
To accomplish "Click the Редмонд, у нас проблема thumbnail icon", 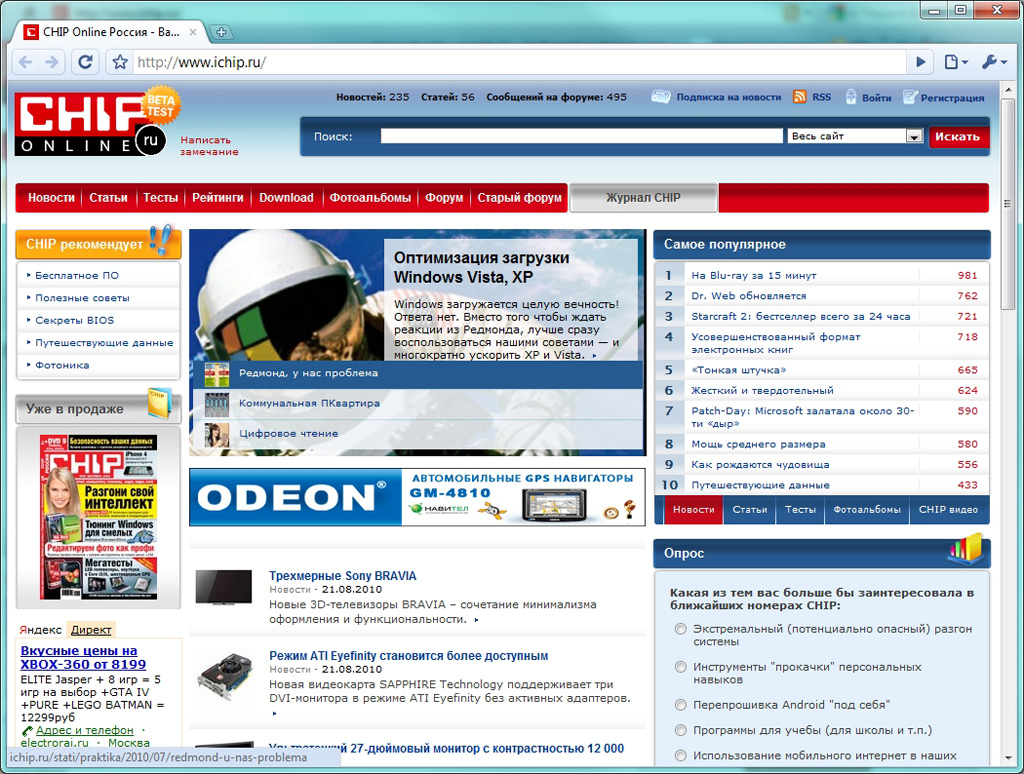I will [216, 374].
